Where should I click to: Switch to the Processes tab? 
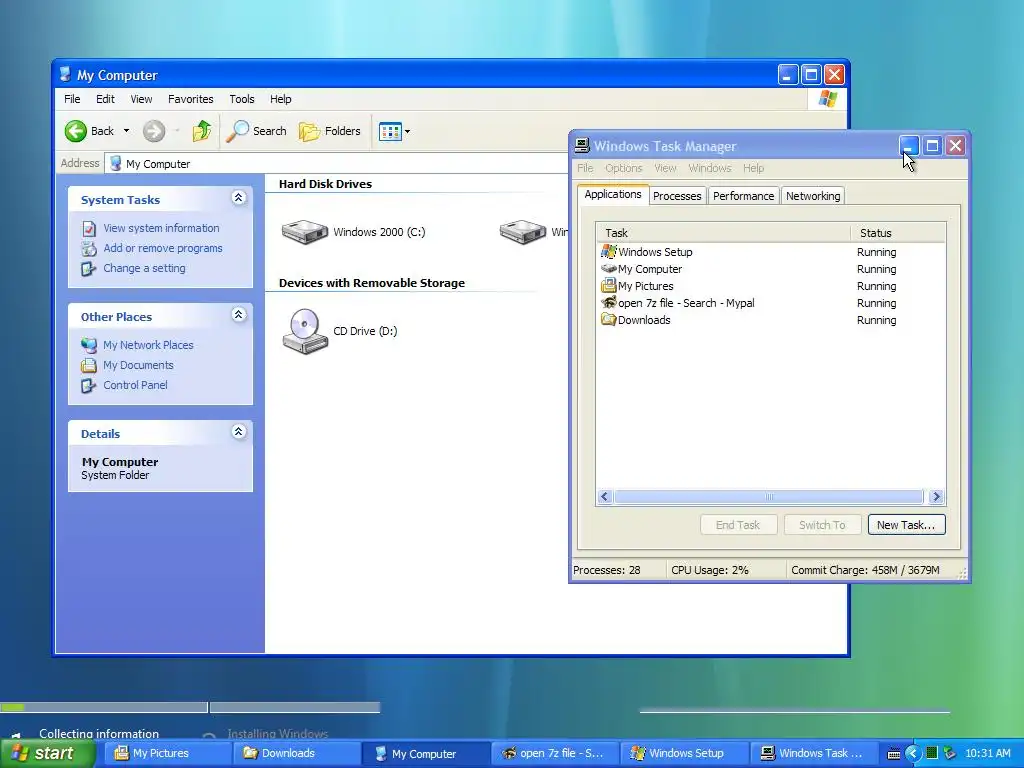pos(677,196)
